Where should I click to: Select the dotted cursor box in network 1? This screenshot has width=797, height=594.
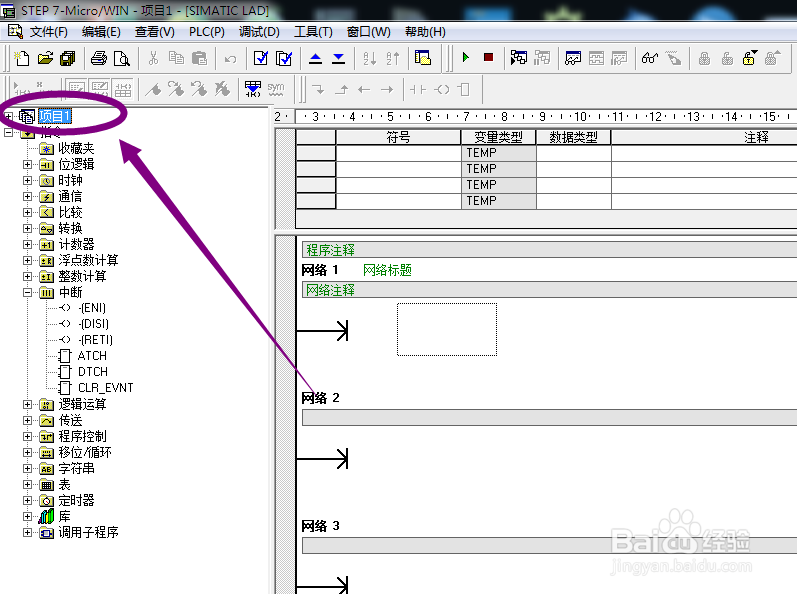[447, 329]
